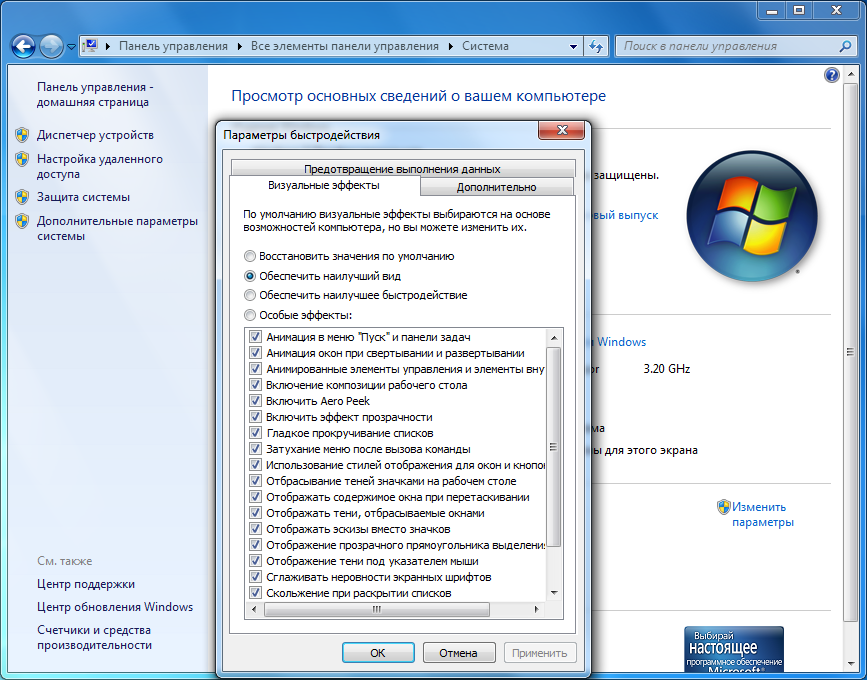Click Все элементы панели управления breadcrumb
The image size is (867, 680).
coord(344,46)
